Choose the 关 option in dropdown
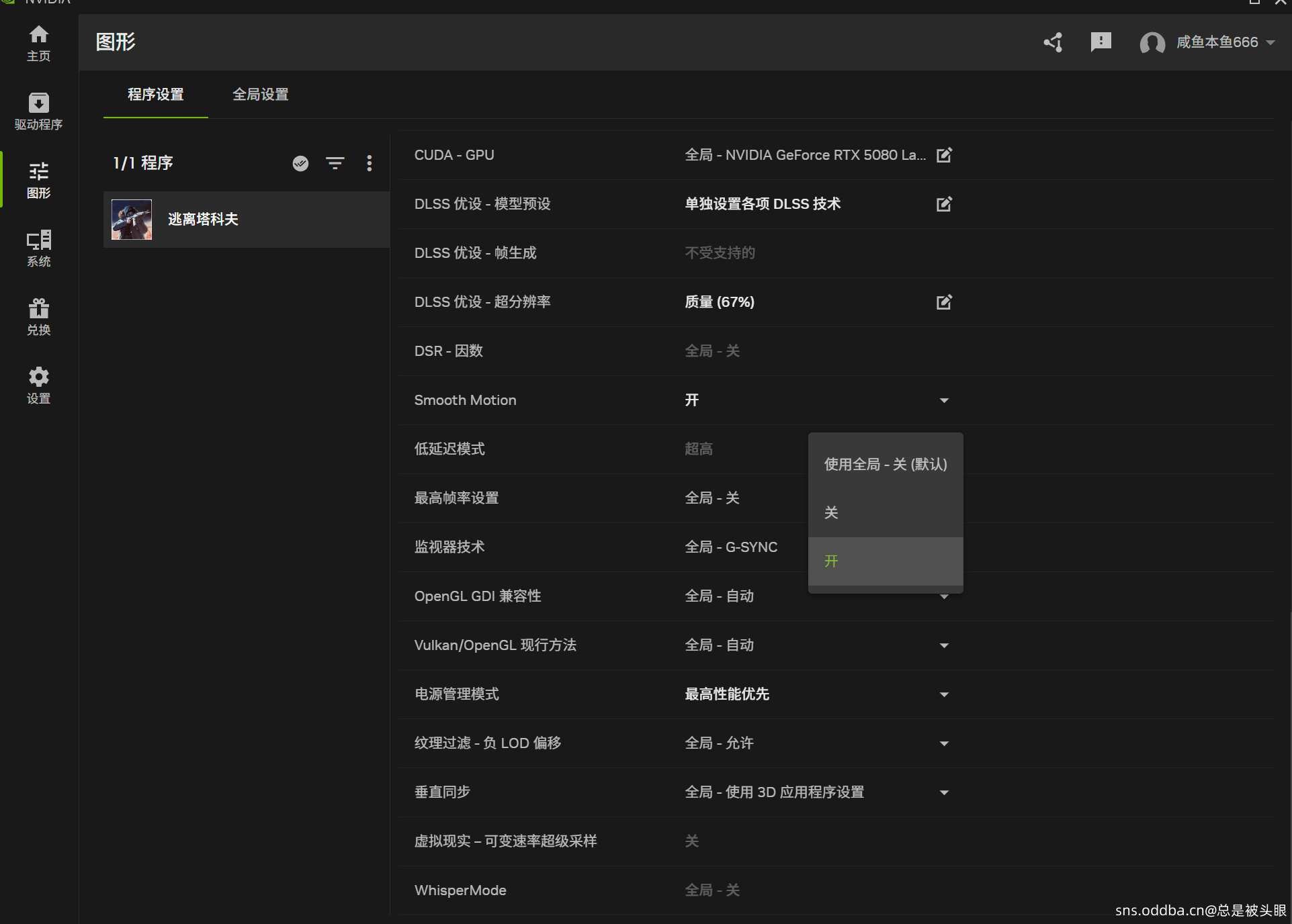 pyautogui.click(x=886, y=512)
